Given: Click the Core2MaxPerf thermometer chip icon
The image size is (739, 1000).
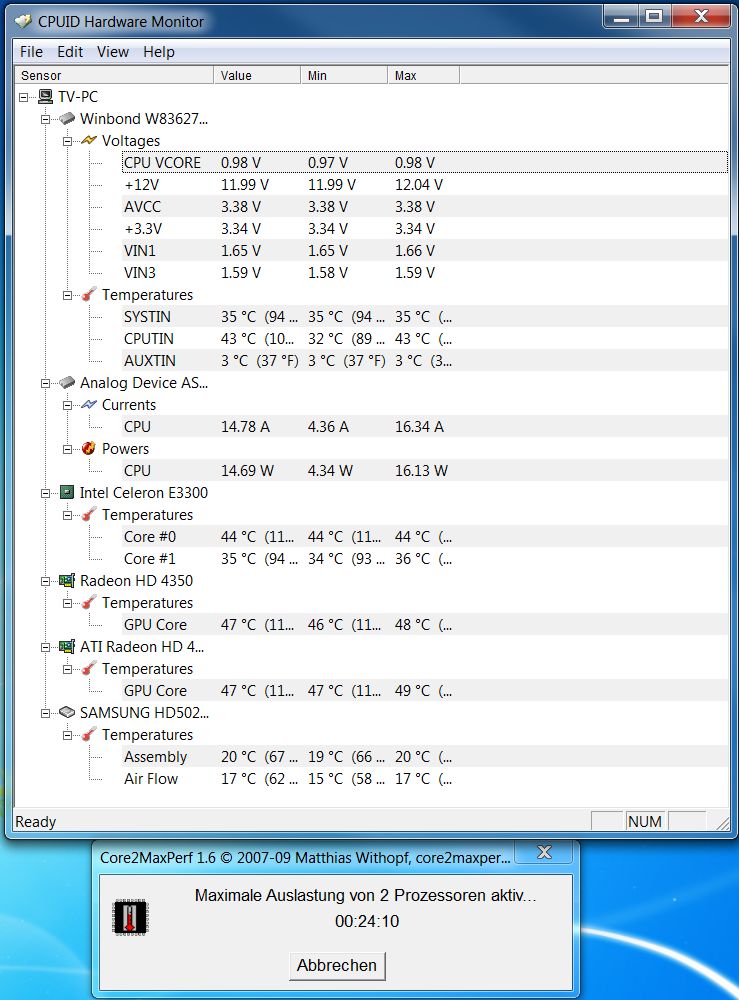Looking at the screenshot, I should point(130,917).
